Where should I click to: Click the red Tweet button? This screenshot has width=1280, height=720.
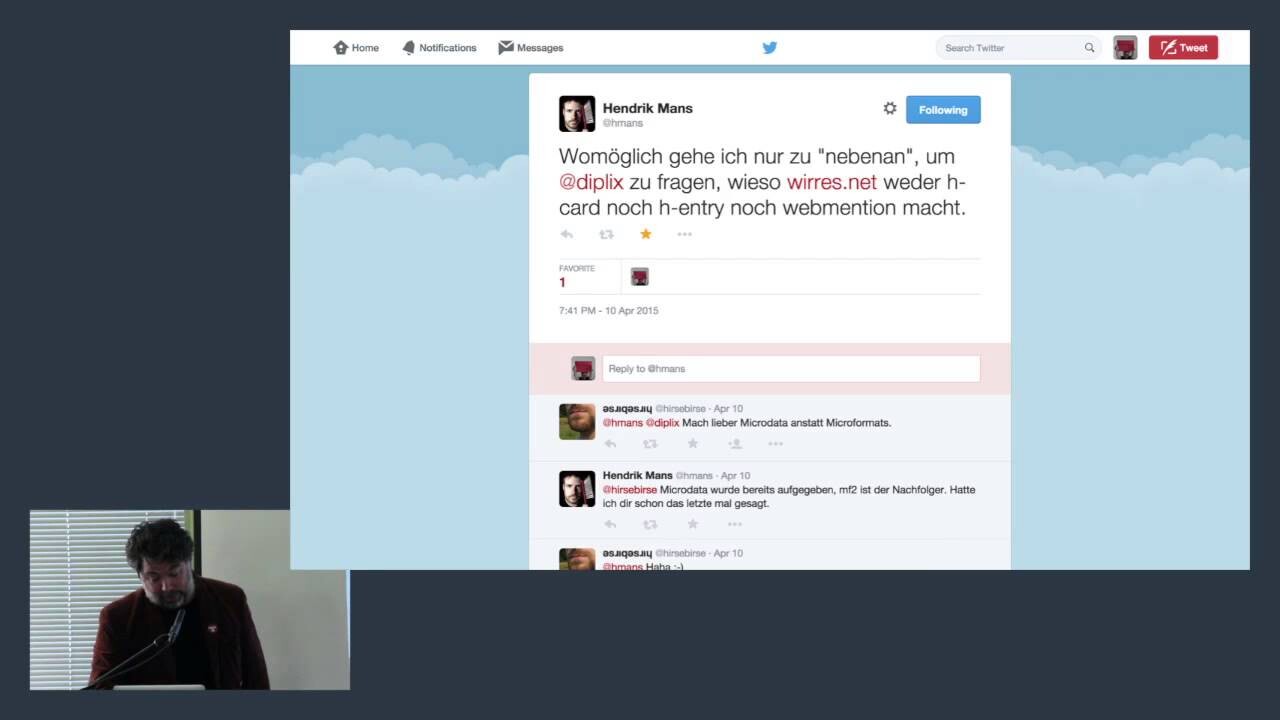[x=1183, y=48]
